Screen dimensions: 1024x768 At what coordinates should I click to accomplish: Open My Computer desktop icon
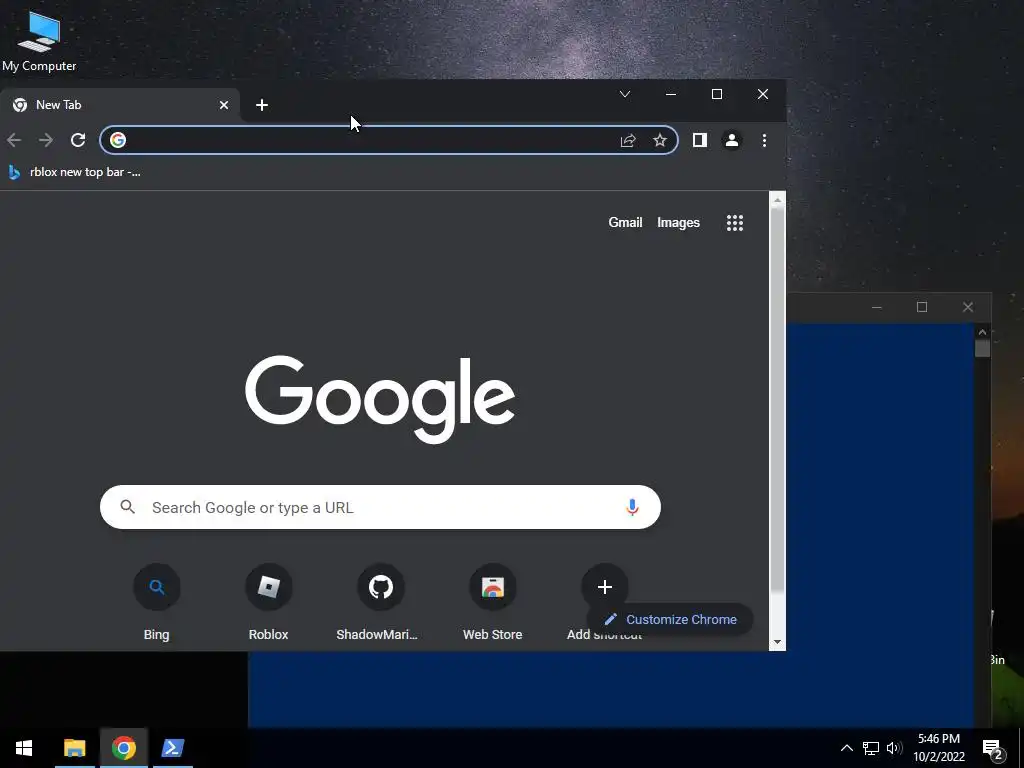pos(39,40)
